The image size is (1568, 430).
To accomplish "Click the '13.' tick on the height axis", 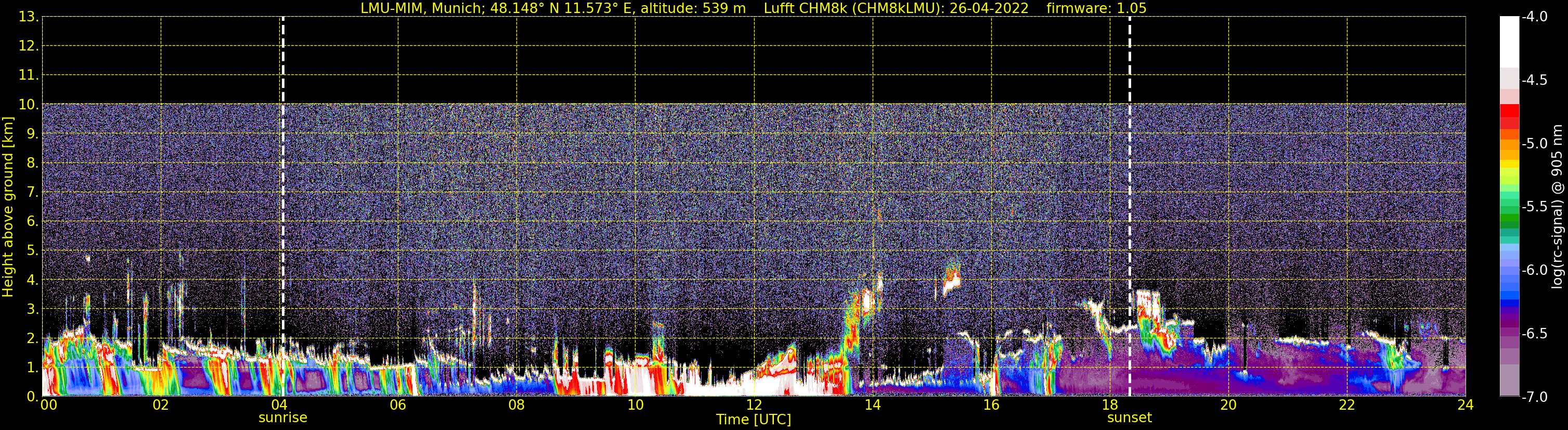I will coord(29,17).
